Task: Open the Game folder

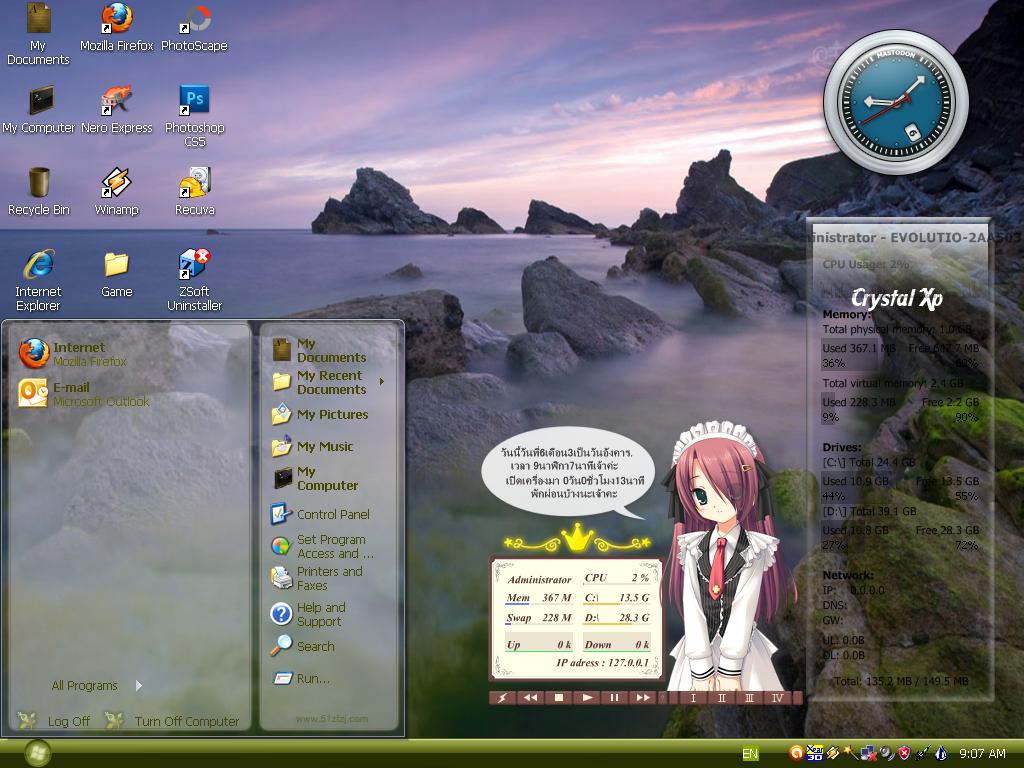Action: tap(116, 274)
